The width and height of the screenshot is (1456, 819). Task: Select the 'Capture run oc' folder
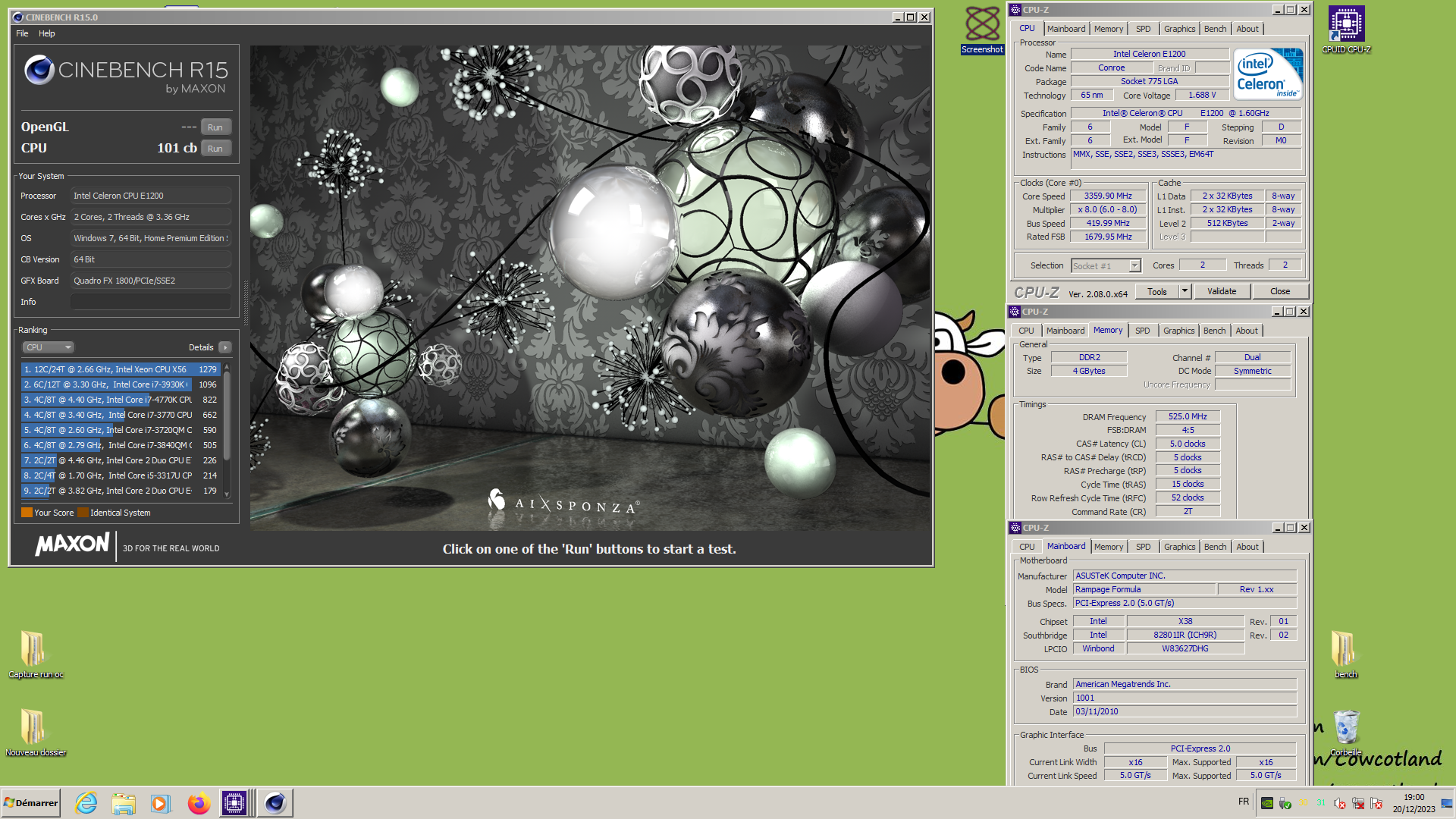36,654
